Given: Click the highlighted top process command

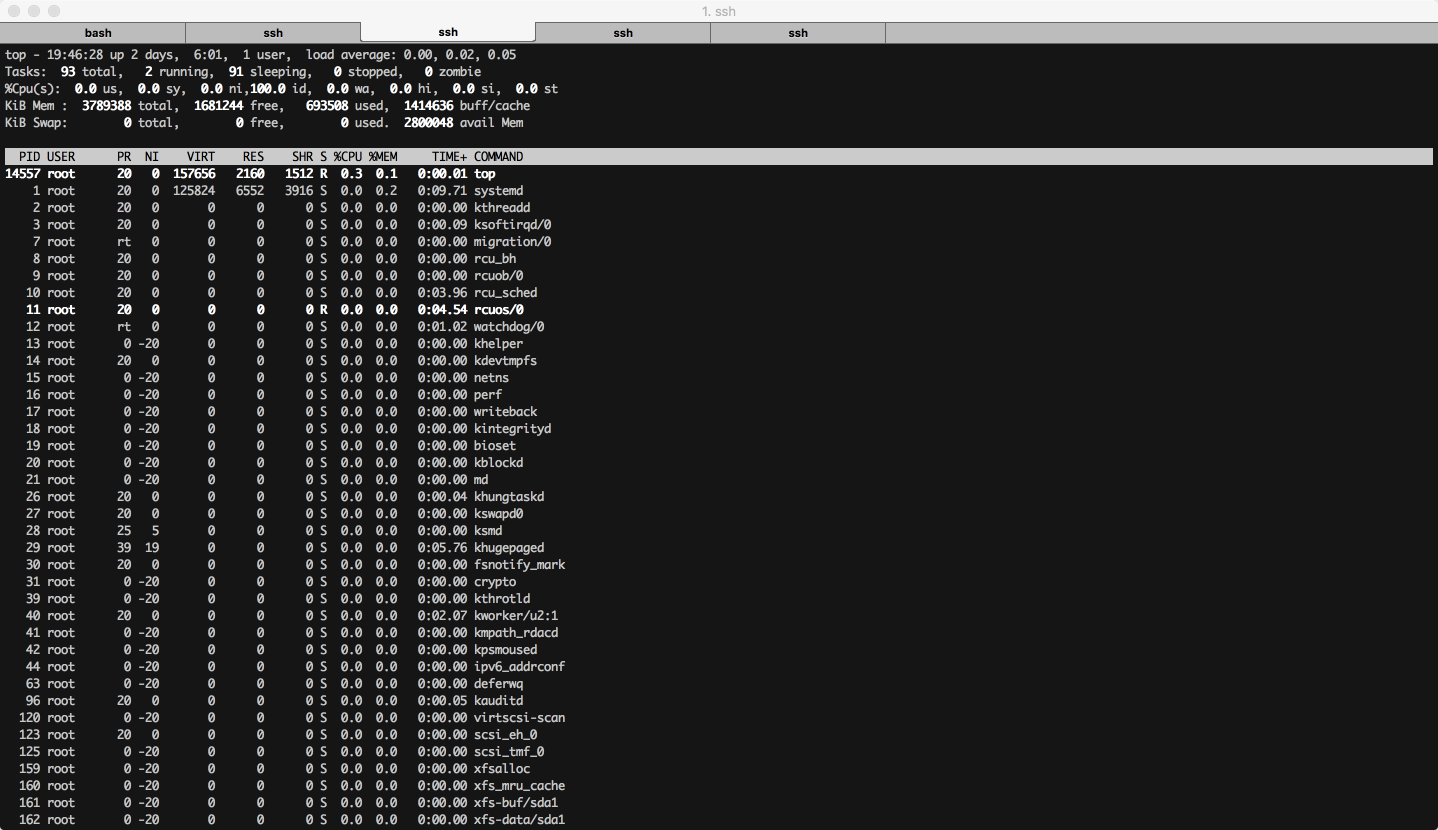Looking at the screenshot, I should tap(484, 174).
